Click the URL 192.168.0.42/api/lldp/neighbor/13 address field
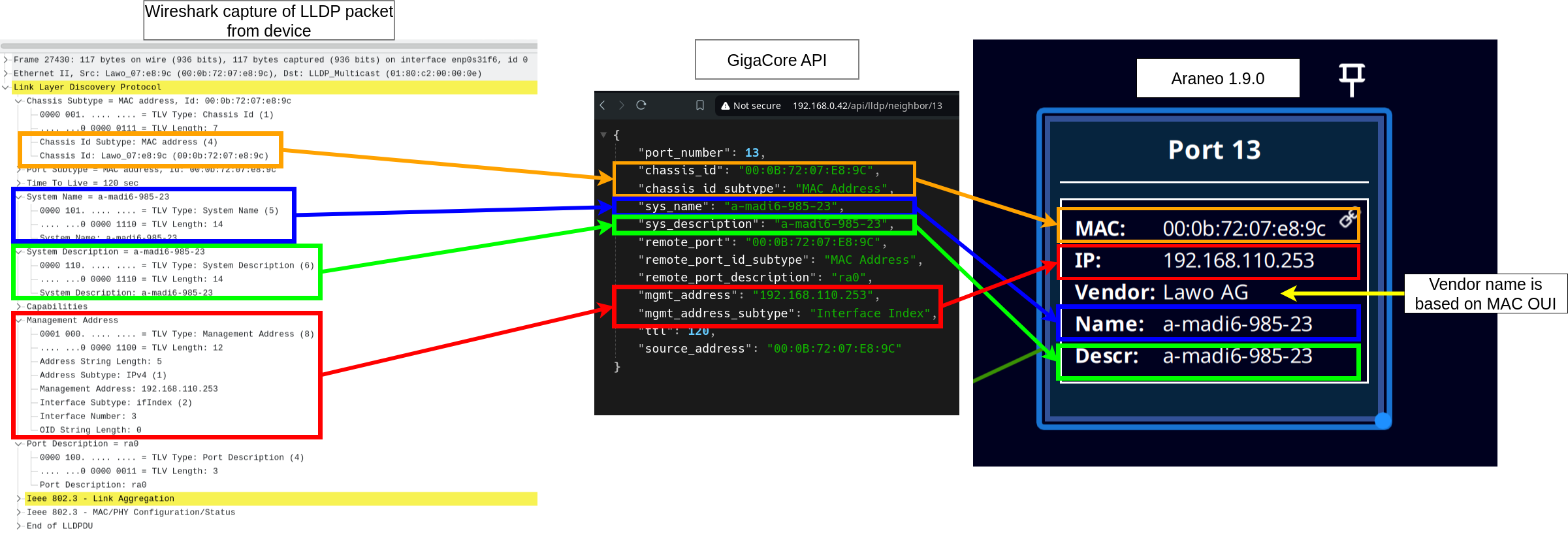Image resolution: width=1568 pixels, height=540 pixels. 867,106
